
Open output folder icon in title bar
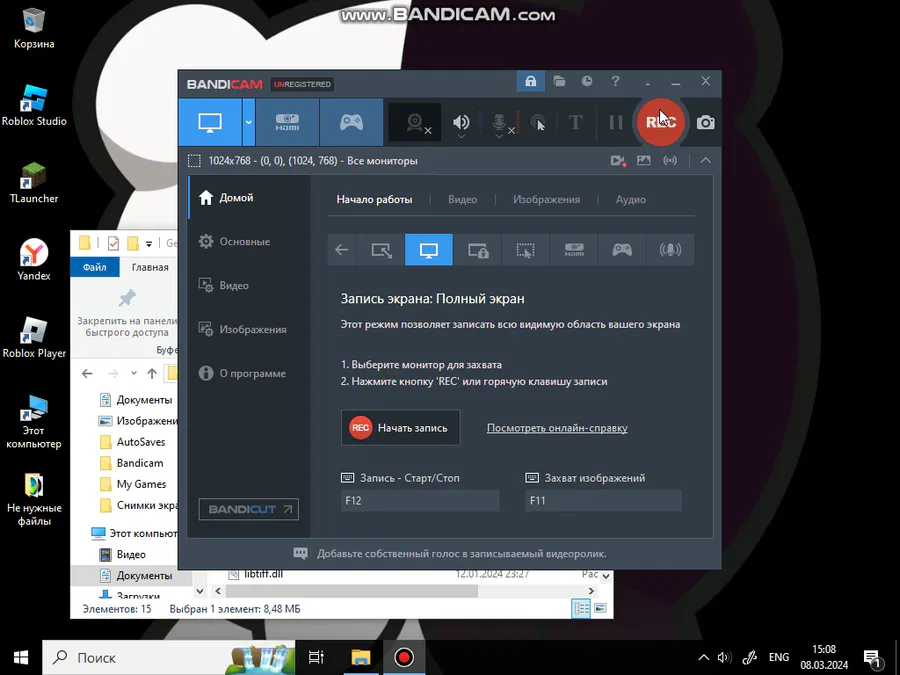[x=559, y=81]
